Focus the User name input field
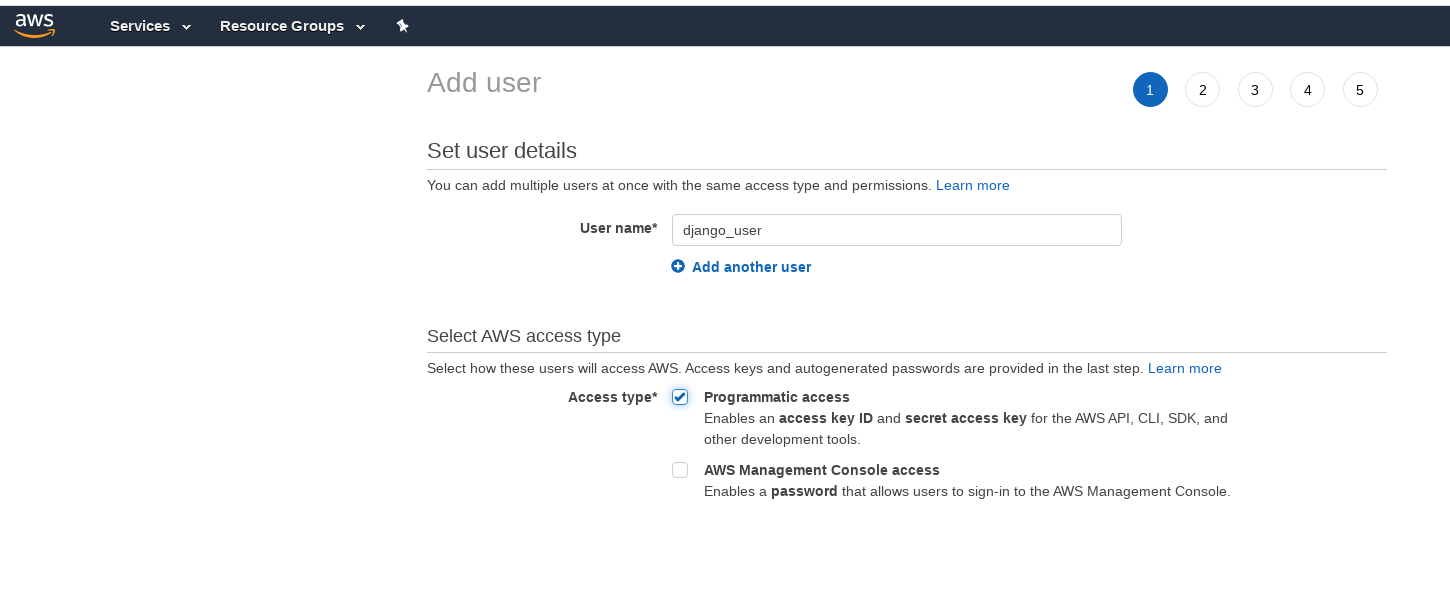 click(896, 230)
